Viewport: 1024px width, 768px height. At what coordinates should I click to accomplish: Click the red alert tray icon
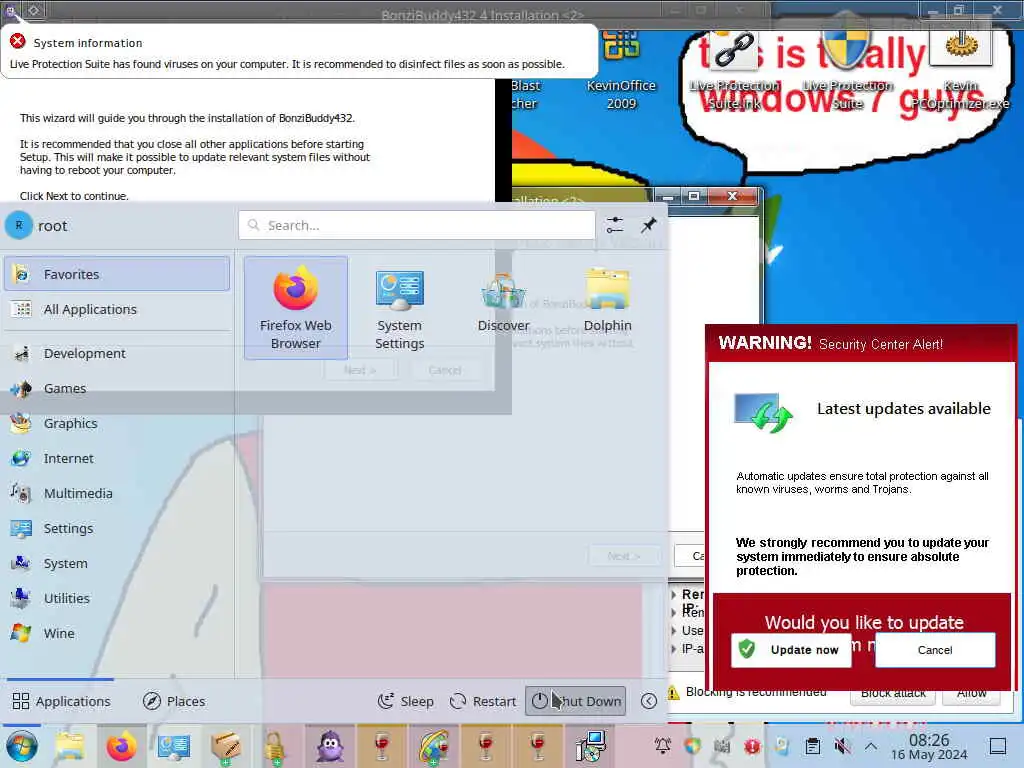pos(752,745)
